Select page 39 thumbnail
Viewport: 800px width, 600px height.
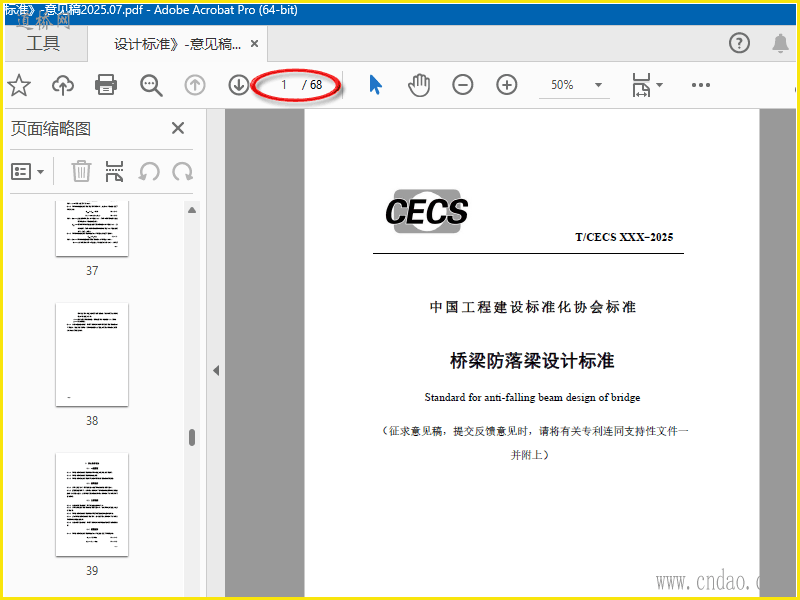tap(92, 505)
